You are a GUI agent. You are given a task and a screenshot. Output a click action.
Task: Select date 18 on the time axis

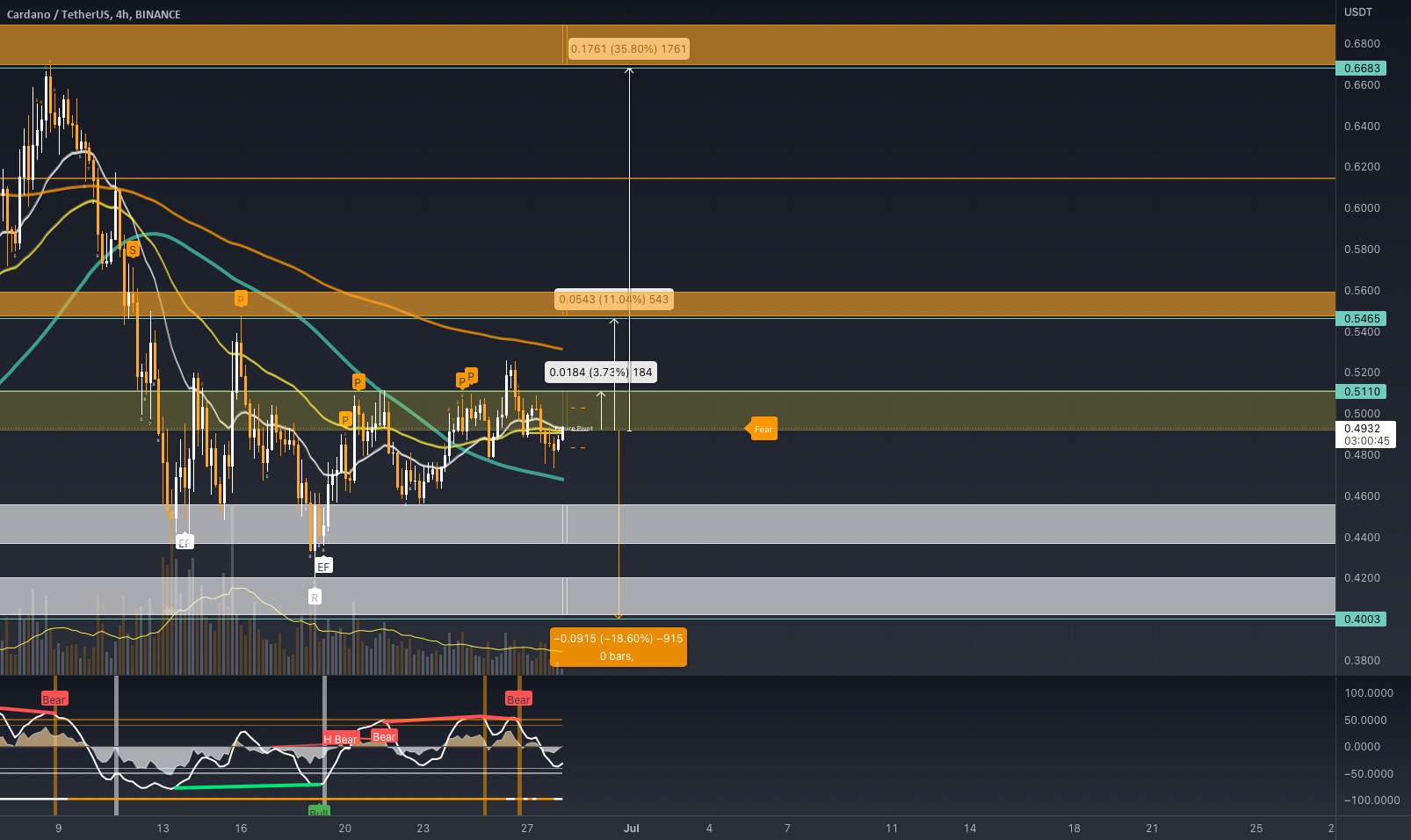tap(1075, 828)
